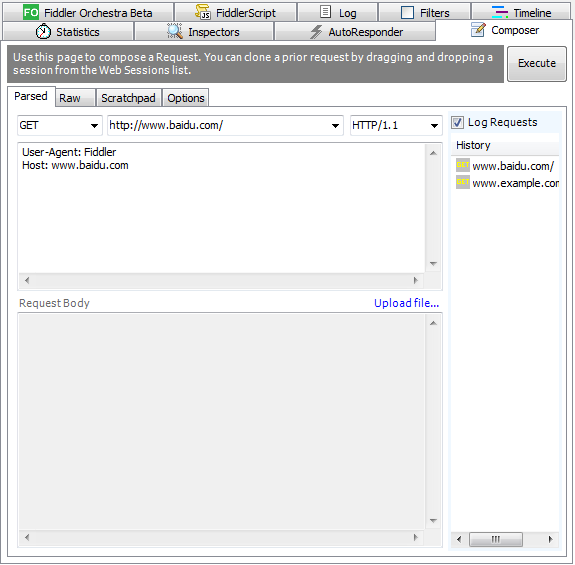This screenshot has height=565, width=575.
Task: Switch to the AutoResponder tab
Action: pos(355,32)
